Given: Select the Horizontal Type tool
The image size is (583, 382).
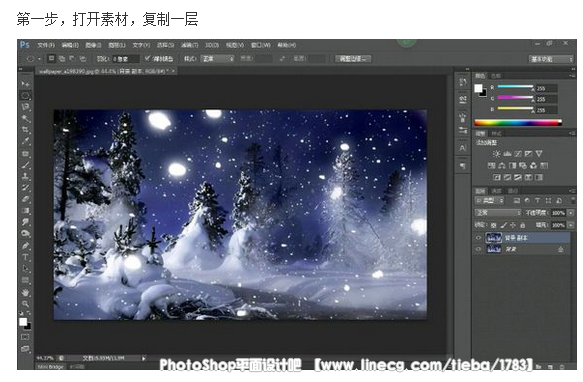Looking at the screenshot, I should point(25,257).
